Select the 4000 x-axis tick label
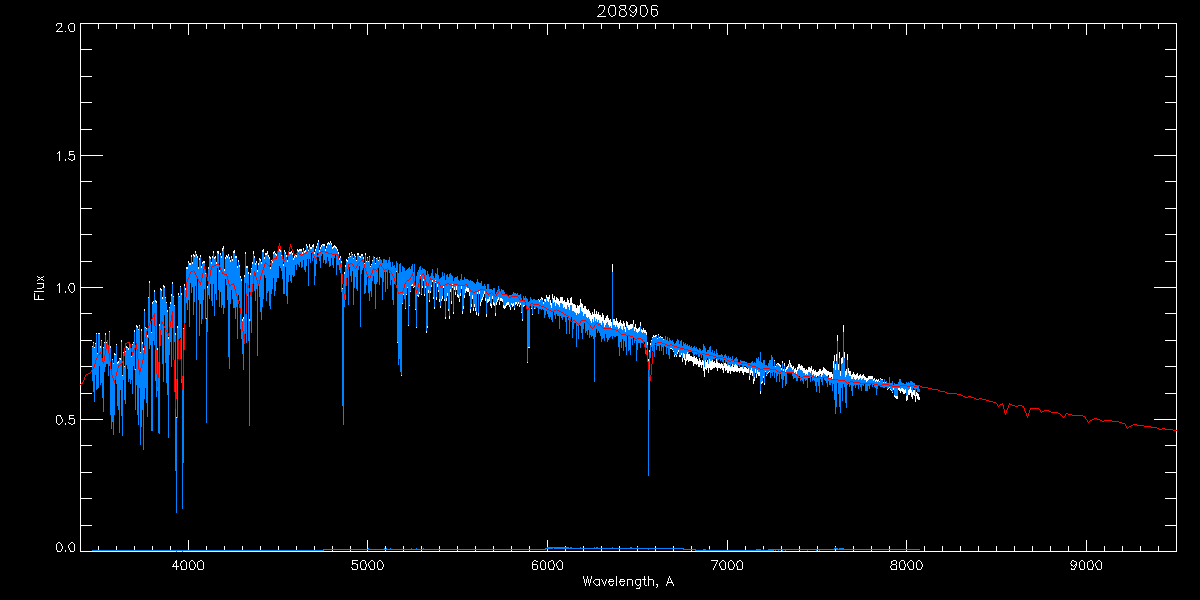 pos(188,565)
